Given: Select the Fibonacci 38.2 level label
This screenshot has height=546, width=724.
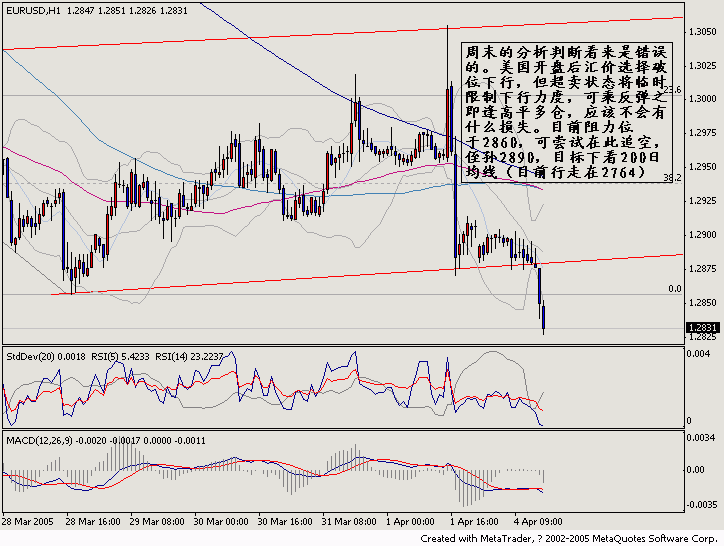Looking at the screenshot, I should pyautogui.click(x=672, y=177).
